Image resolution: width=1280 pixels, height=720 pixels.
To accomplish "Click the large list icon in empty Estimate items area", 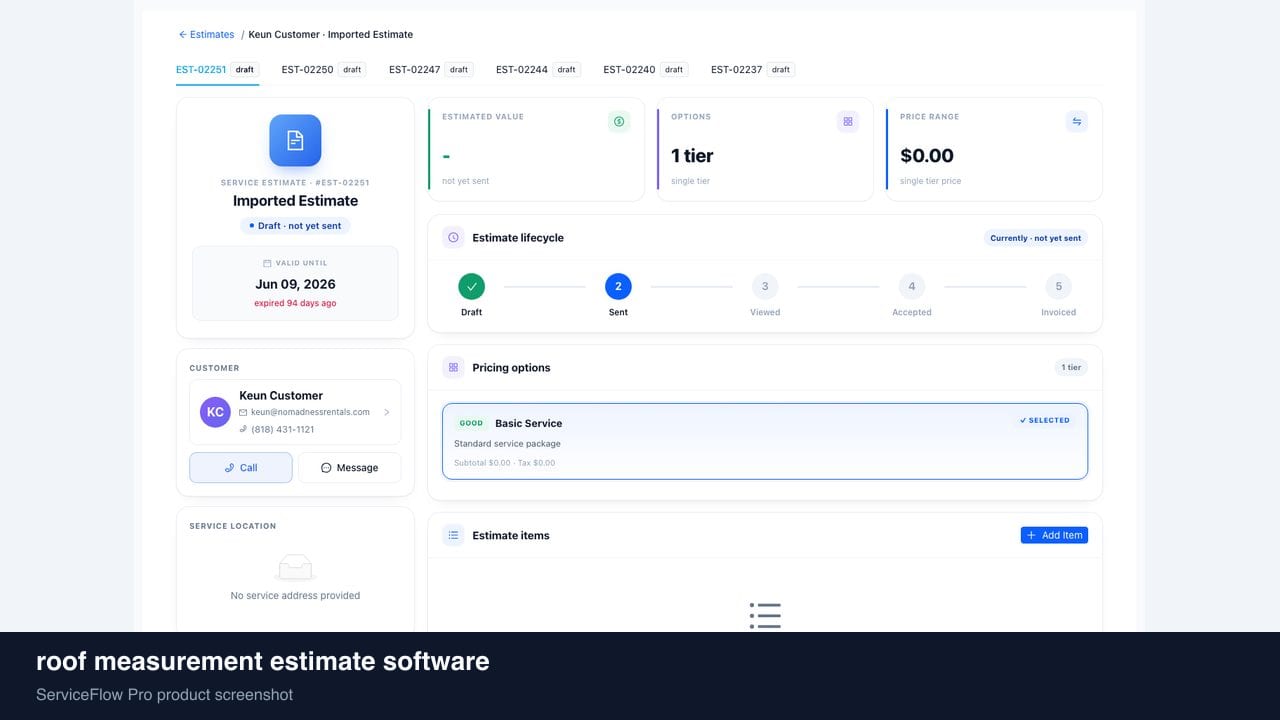I will point(765,616).
